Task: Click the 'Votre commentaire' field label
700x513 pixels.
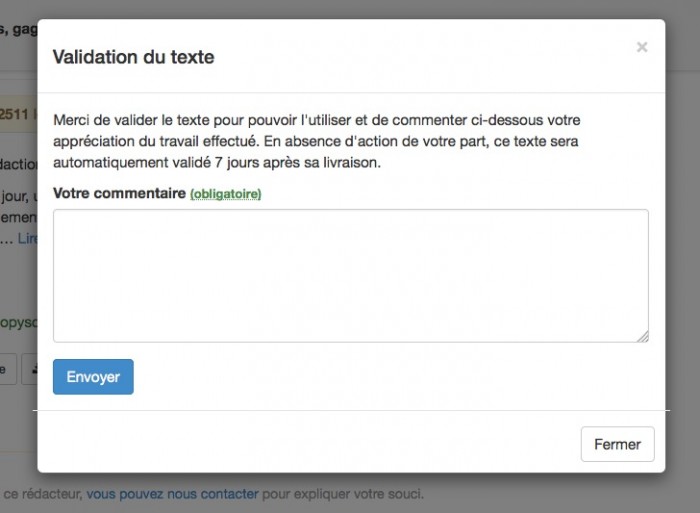Action: click(x=119, y=193)
